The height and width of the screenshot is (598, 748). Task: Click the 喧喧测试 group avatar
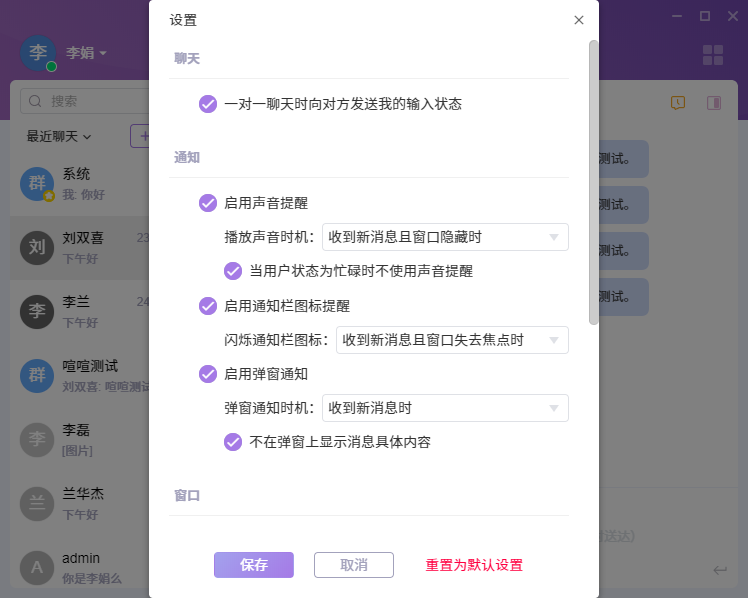(37, 376)
